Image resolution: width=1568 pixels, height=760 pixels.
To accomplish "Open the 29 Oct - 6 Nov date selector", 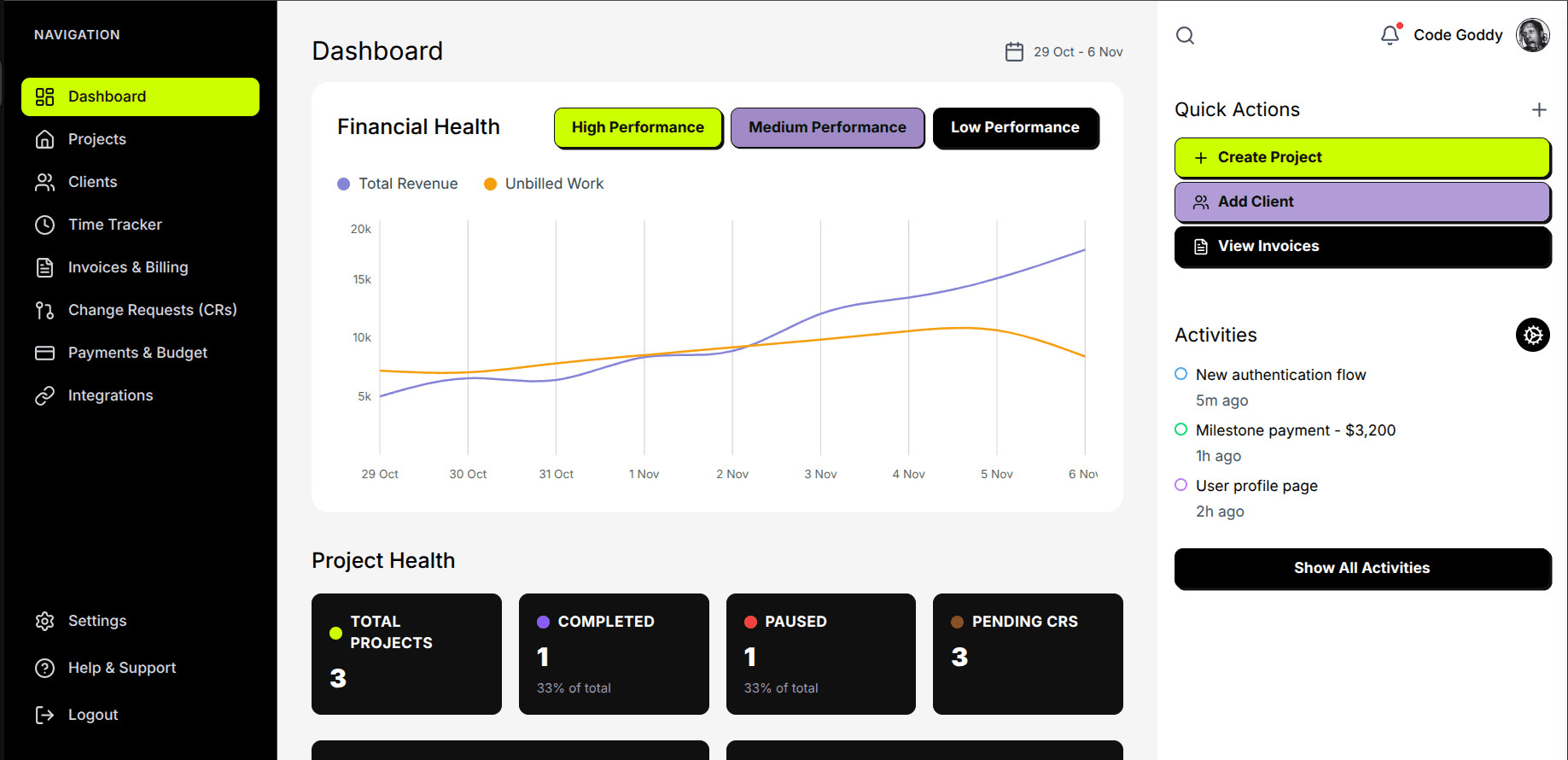I will click(1078, 51).
